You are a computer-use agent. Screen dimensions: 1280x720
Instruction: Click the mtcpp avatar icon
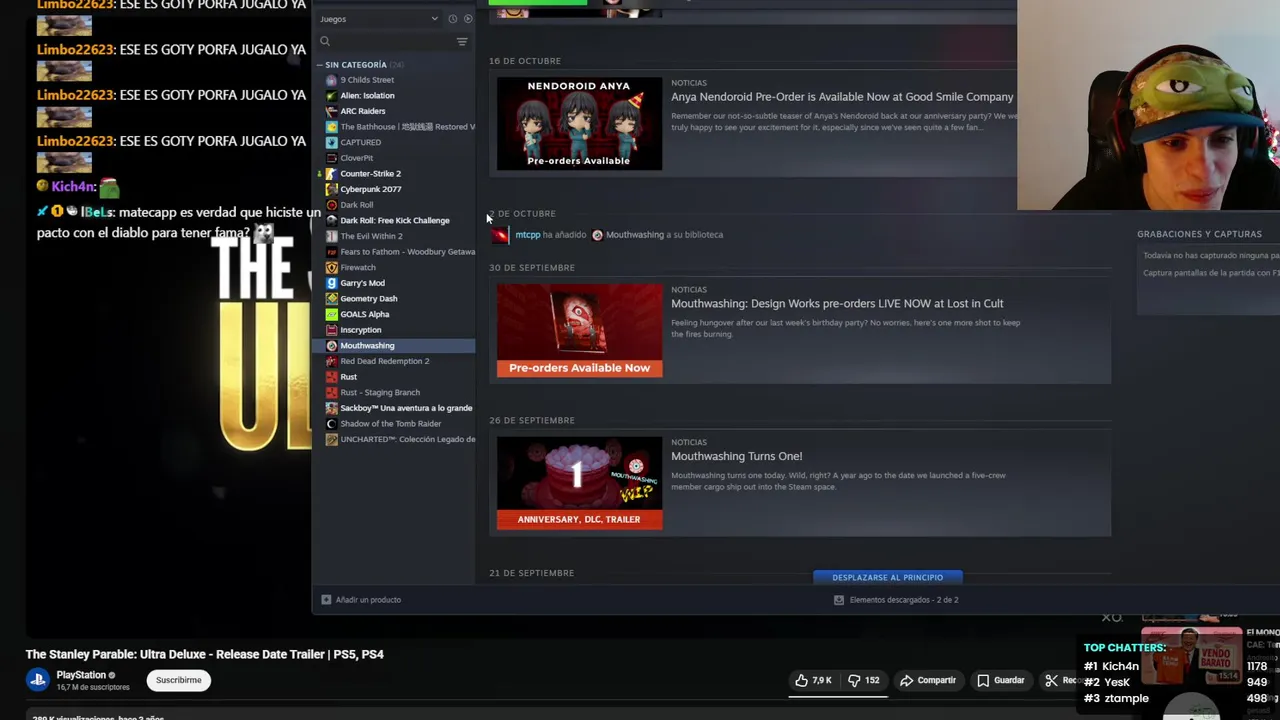501,235
